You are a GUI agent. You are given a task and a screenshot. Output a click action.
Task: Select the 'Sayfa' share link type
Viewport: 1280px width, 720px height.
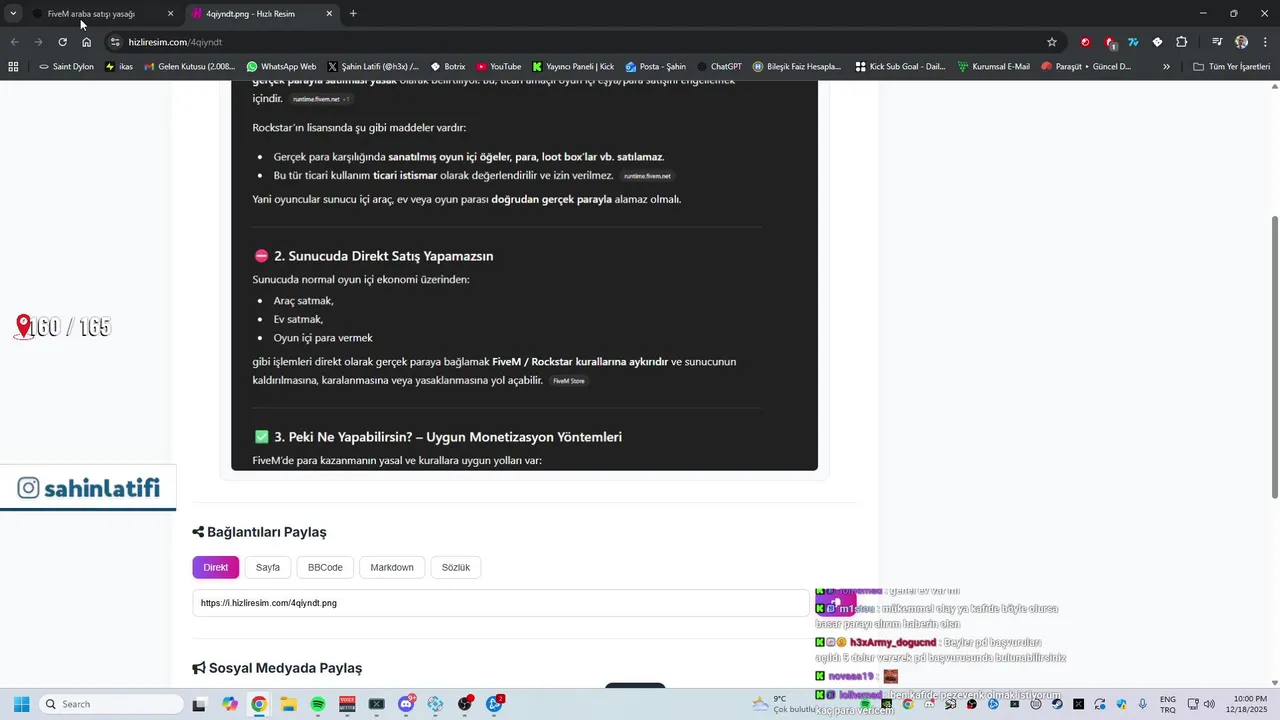coord(268,567)
